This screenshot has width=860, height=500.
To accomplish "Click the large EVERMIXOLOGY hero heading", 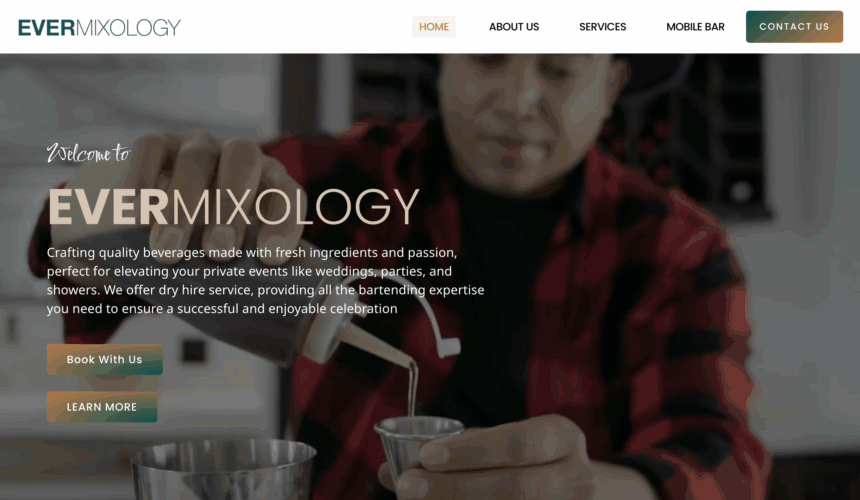I will (234, 207).
